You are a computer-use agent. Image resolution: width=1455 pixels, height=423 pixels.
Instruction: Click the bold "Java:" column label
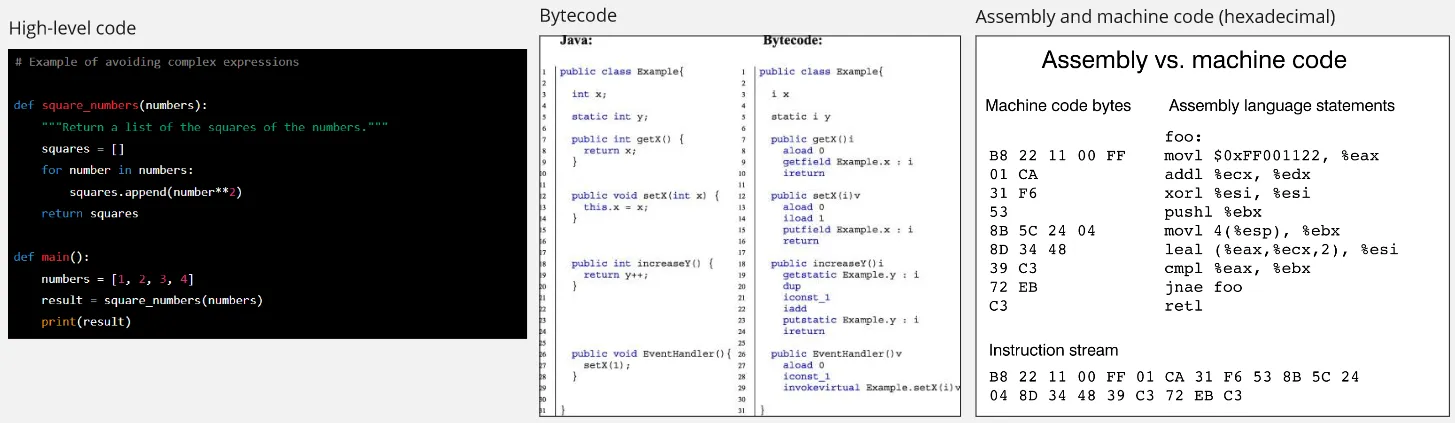[576, 42]
